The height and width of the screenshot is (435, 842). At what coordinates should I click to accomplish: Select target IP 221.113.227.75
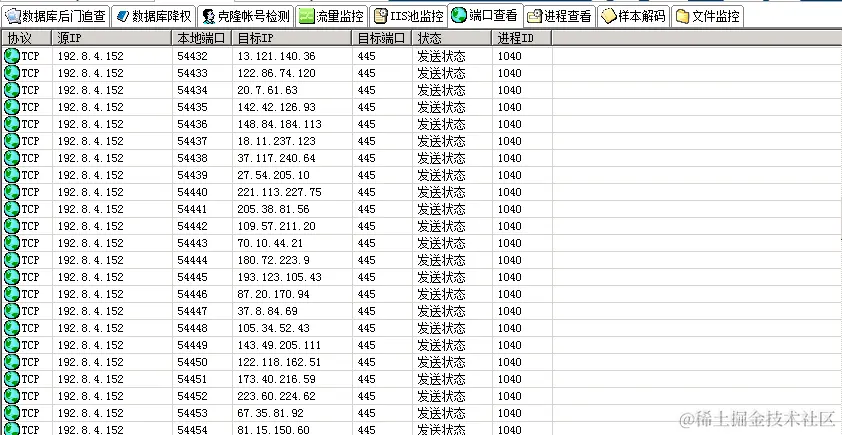[x=279, y=192]
